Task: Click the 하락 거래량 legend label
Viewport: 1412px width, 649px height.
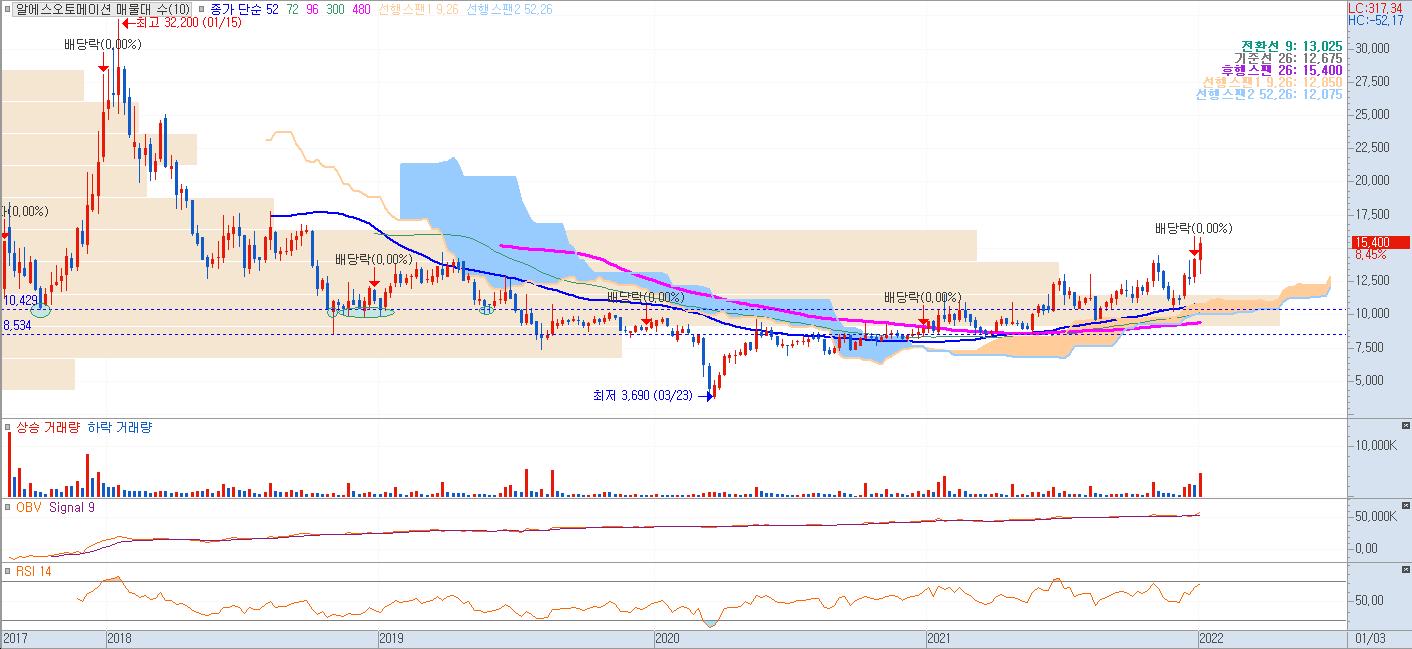Action: tap(120, 428)
